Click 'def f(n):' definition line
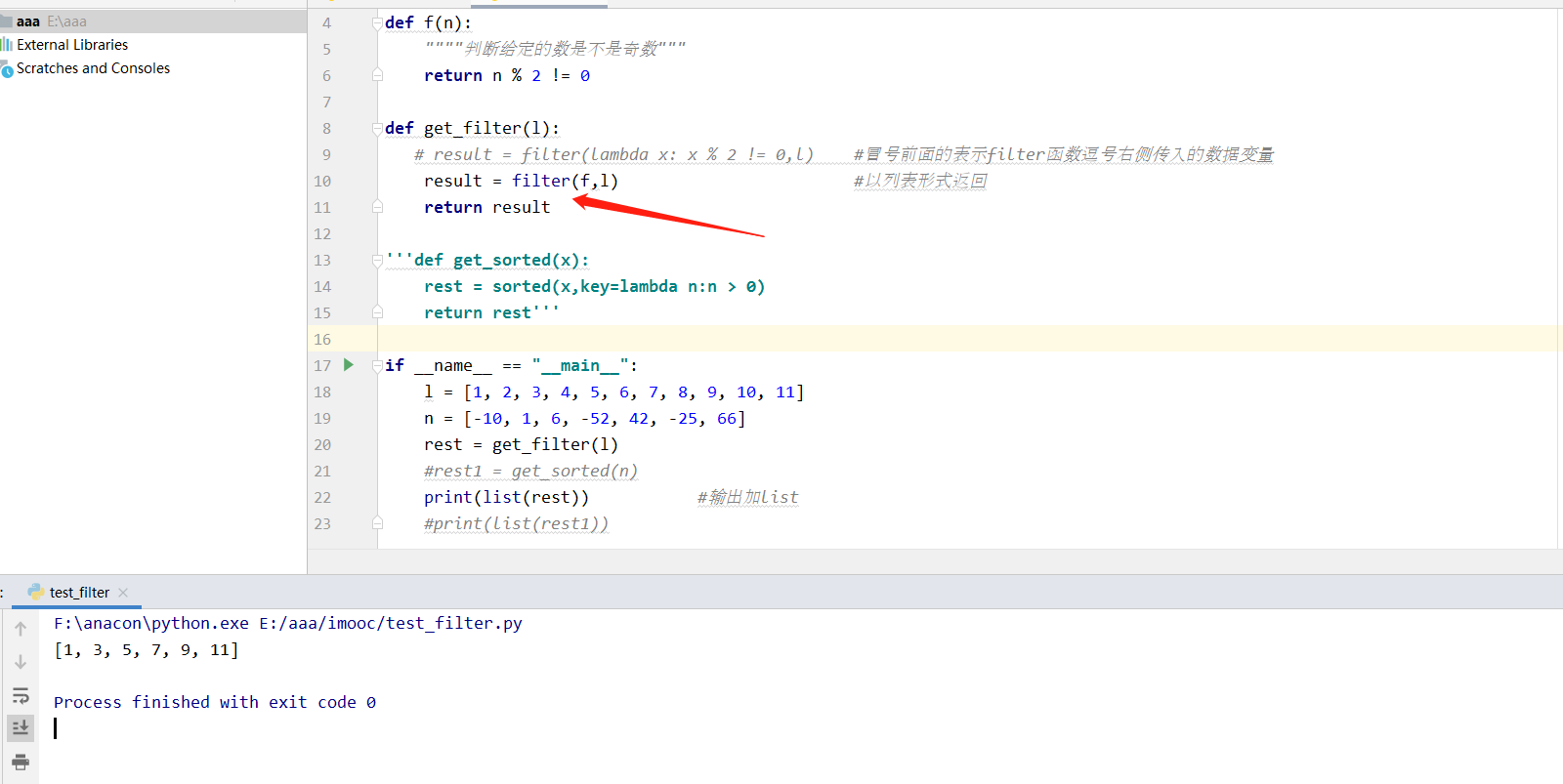 click(428, 22)
